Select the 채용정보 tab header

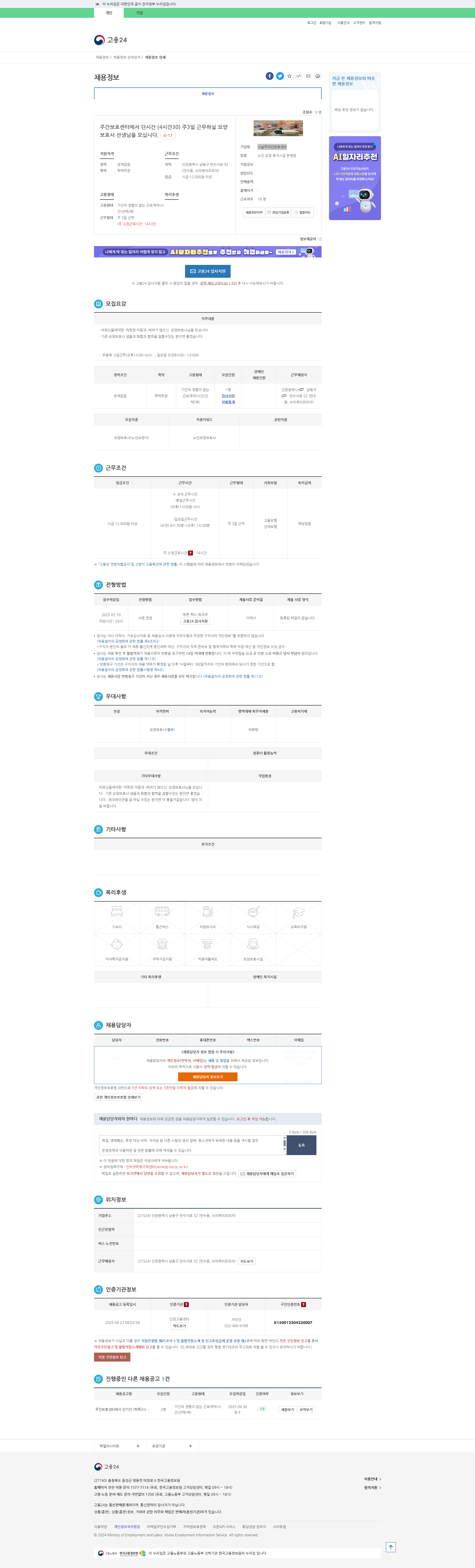tap(207, 94)
